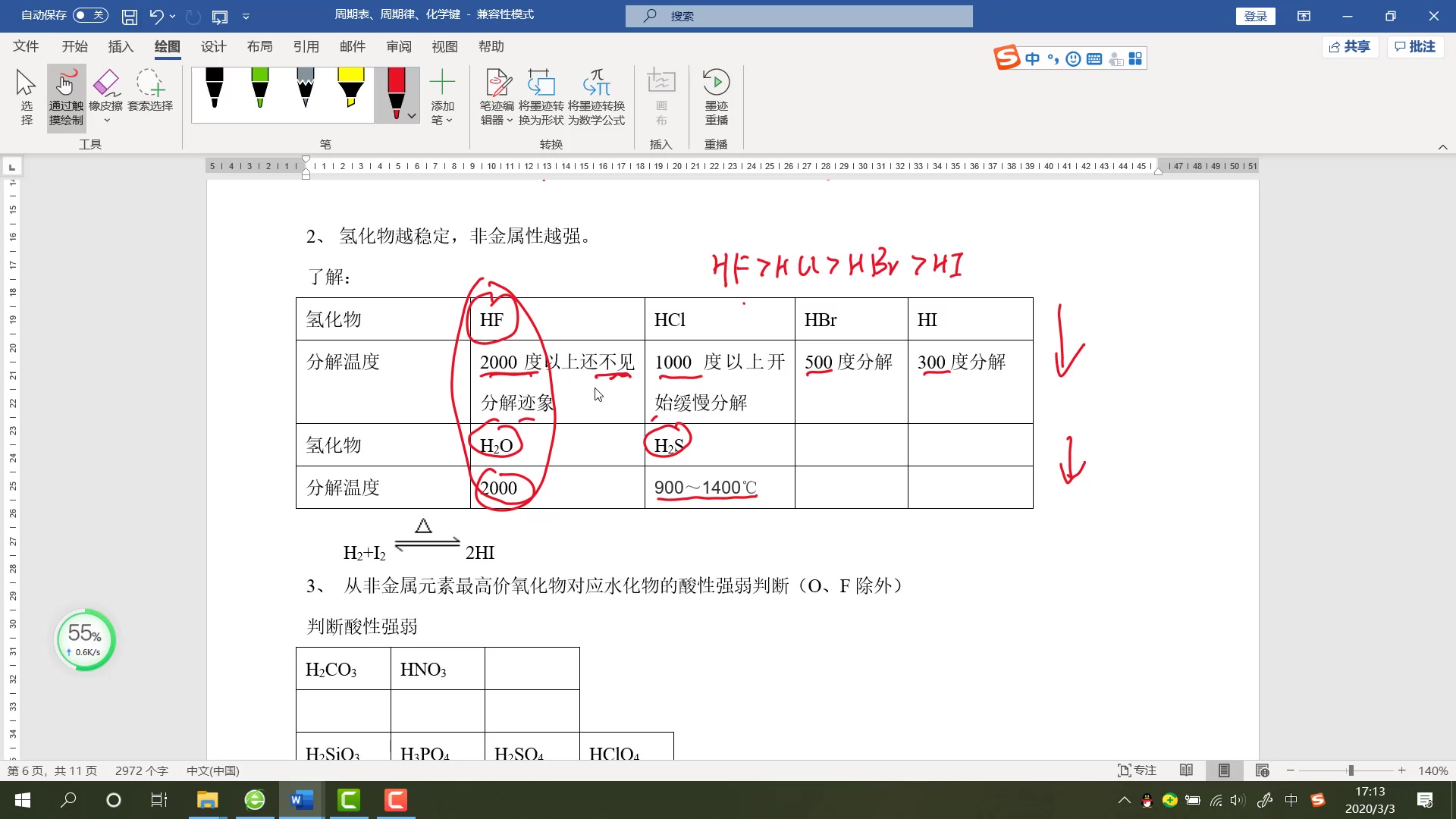This screenshot has height=819, width=1456.
Task: Open the Undo history dropdown arrow
Action: click(173, 16)
